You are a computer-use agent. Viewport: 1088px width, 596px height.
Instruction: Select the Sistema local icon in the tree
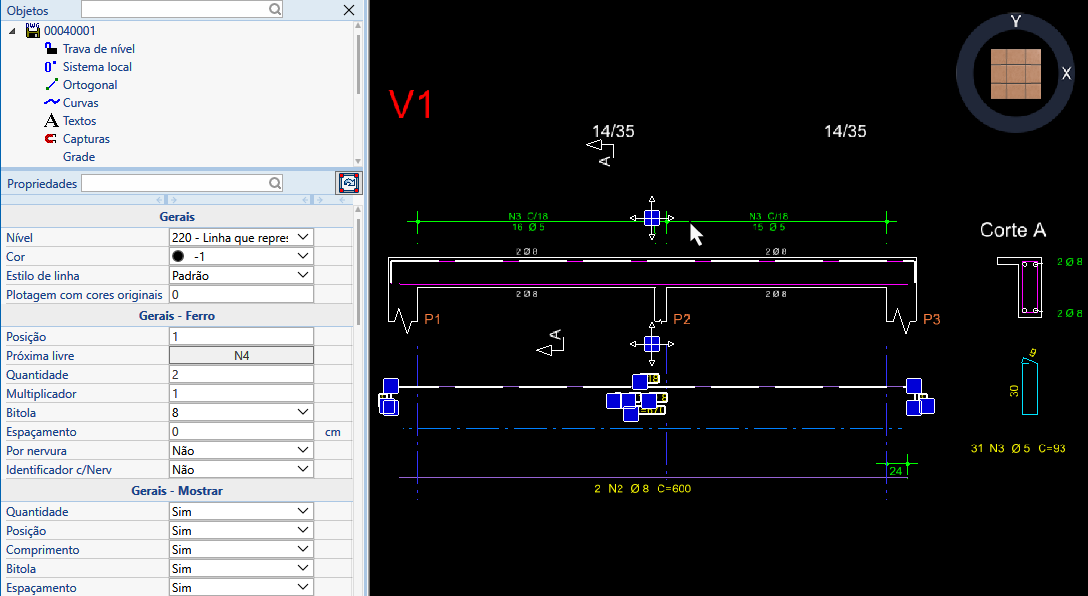(51, 67)
